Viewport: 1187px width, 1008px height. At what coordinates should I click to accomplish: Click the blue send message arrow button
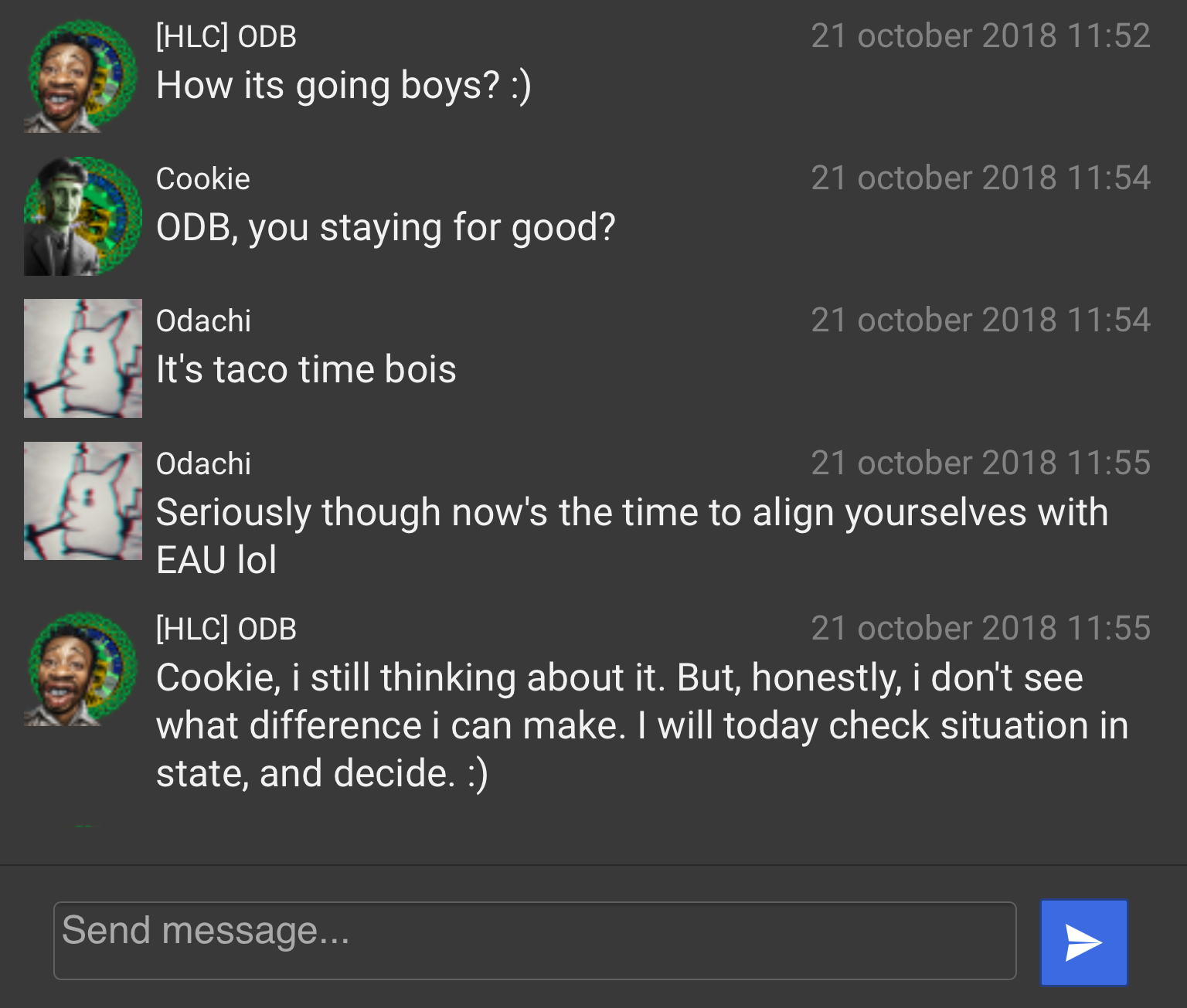1083,942
